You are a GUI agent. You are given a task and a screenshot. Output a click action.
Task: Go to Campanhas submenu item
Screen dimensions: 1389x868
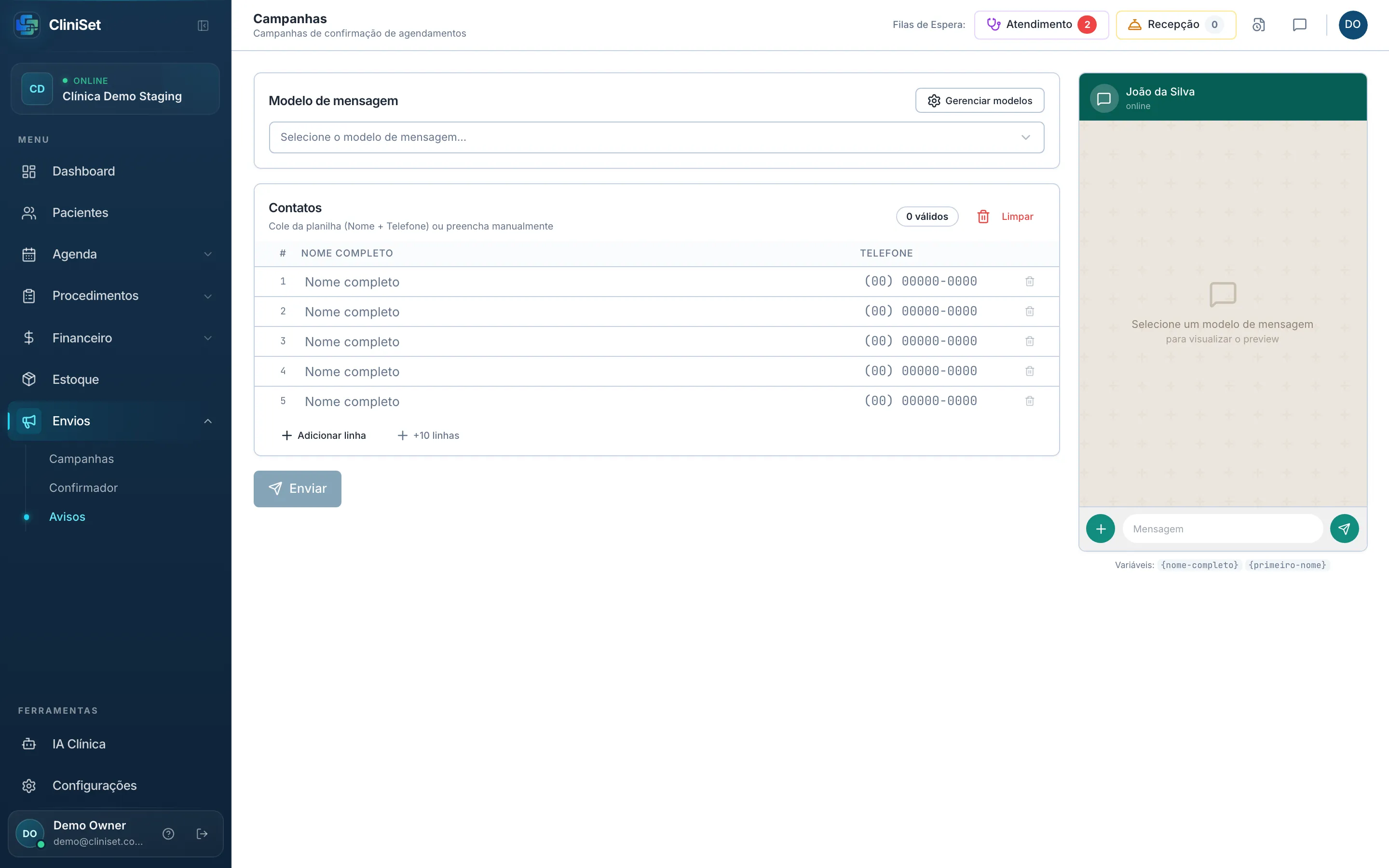pyautogui.click(x=82, y=459)
